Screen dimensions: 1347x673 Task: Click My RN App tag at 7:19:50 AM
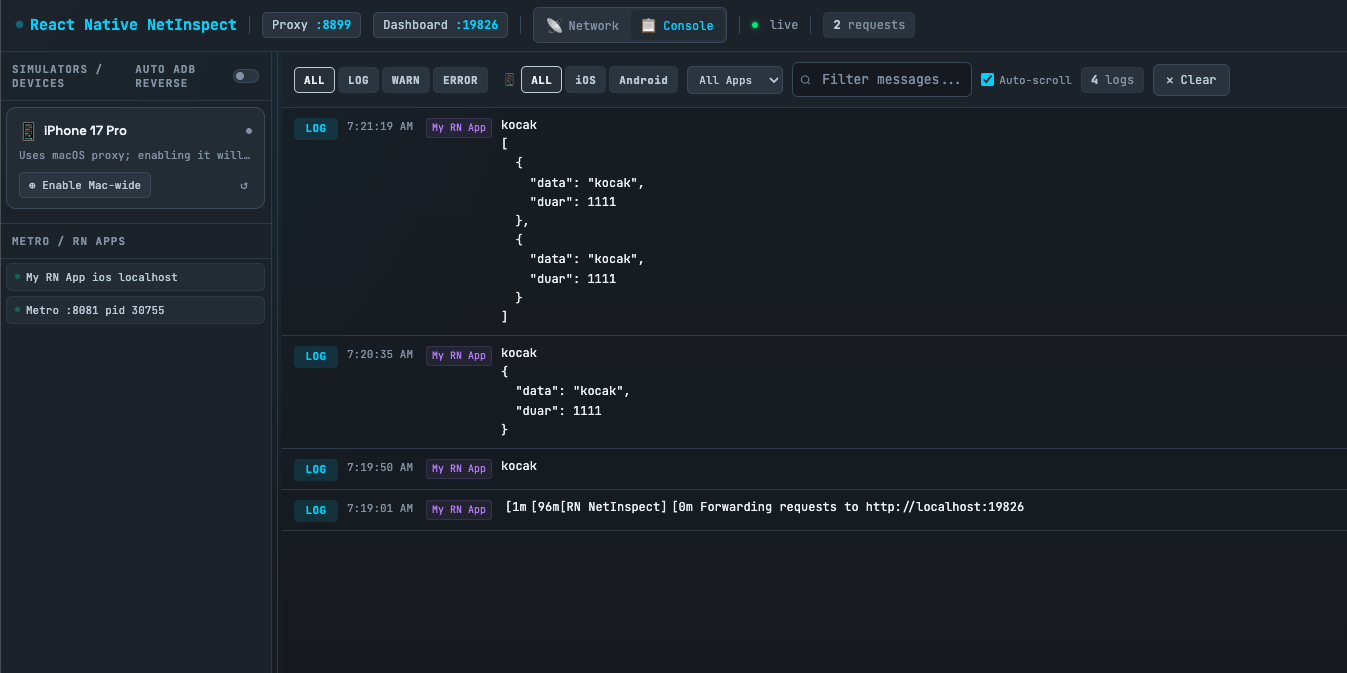pyautogui.click(x=459, y=469)
